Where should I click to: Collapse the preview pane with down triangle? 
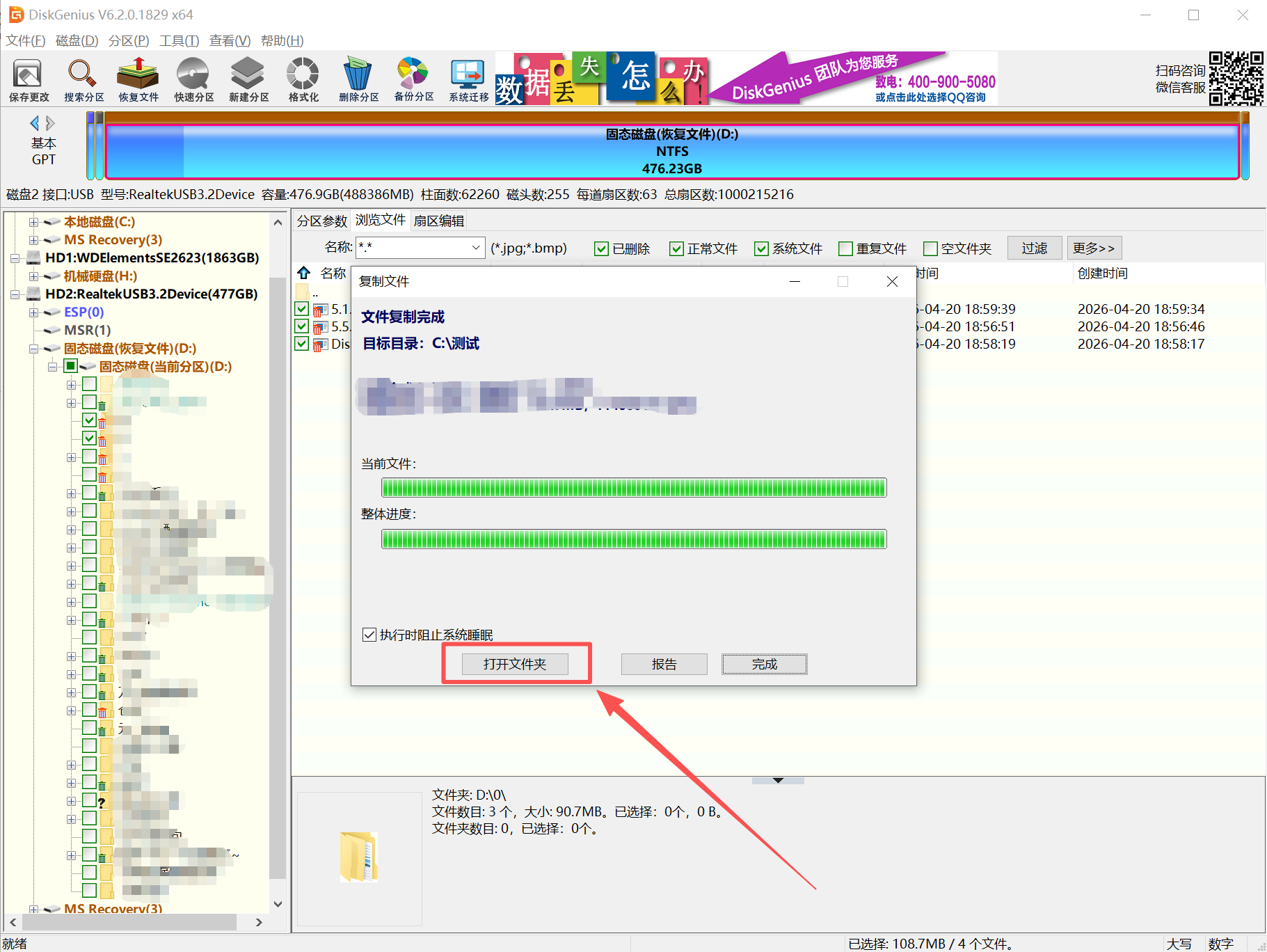778,780
